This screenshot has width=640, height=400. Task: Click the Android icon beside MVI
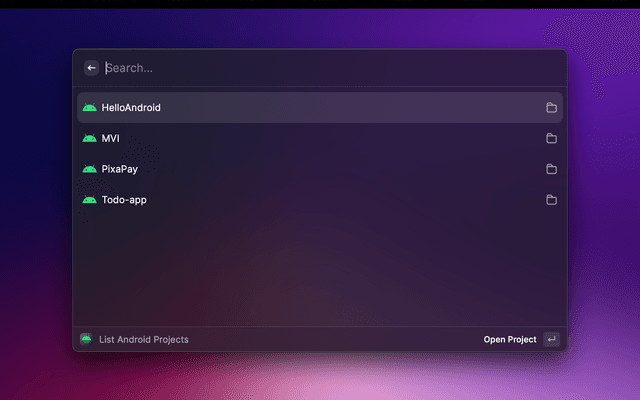click(x=89, y=139)
